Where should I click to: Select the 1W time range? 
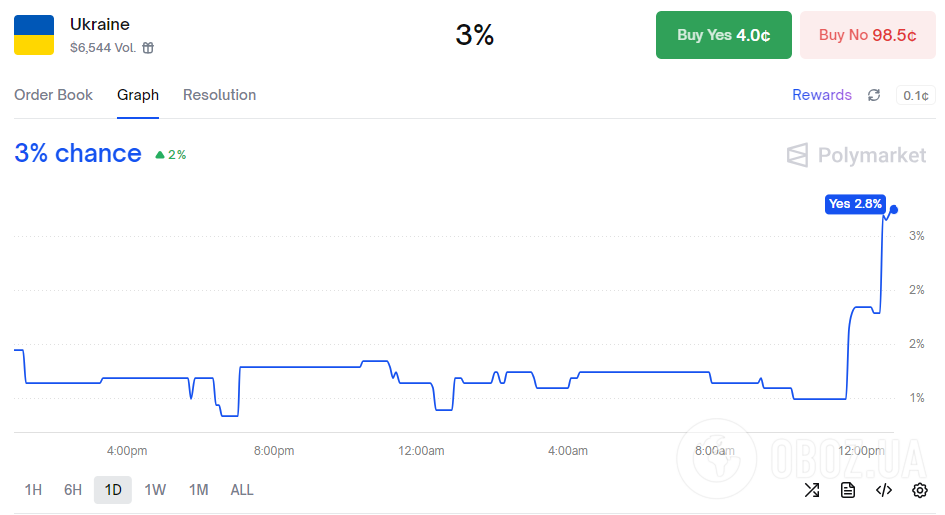155,490
